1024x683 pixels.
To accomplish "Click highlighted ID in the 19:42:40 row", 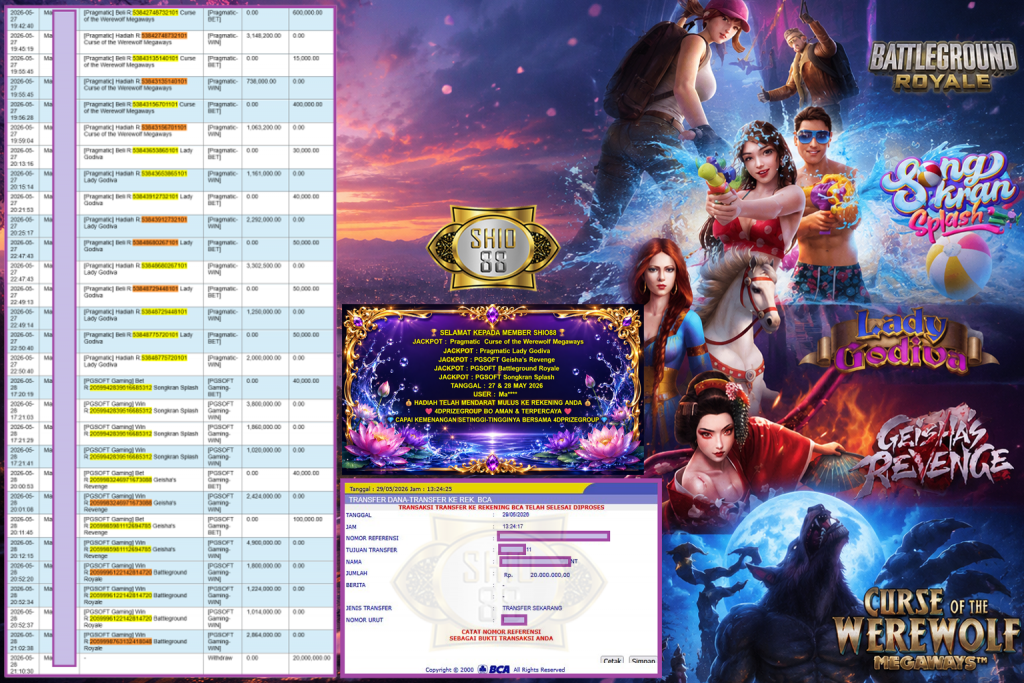I will (155, 12).
